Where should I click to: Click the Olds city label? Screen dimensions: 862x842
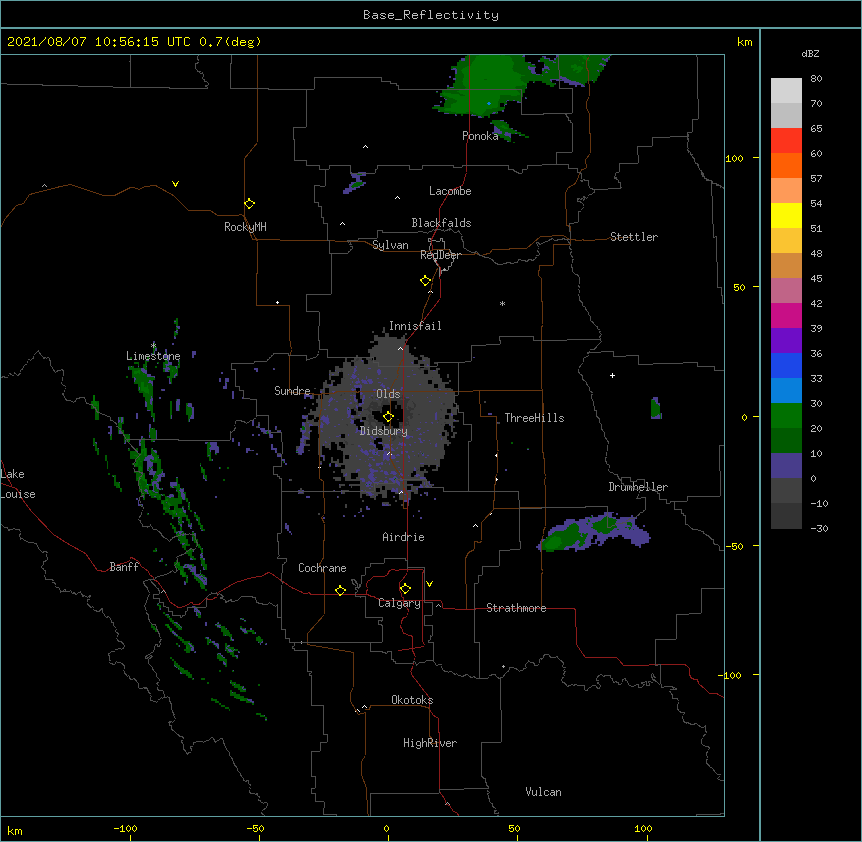click(388, 394)
